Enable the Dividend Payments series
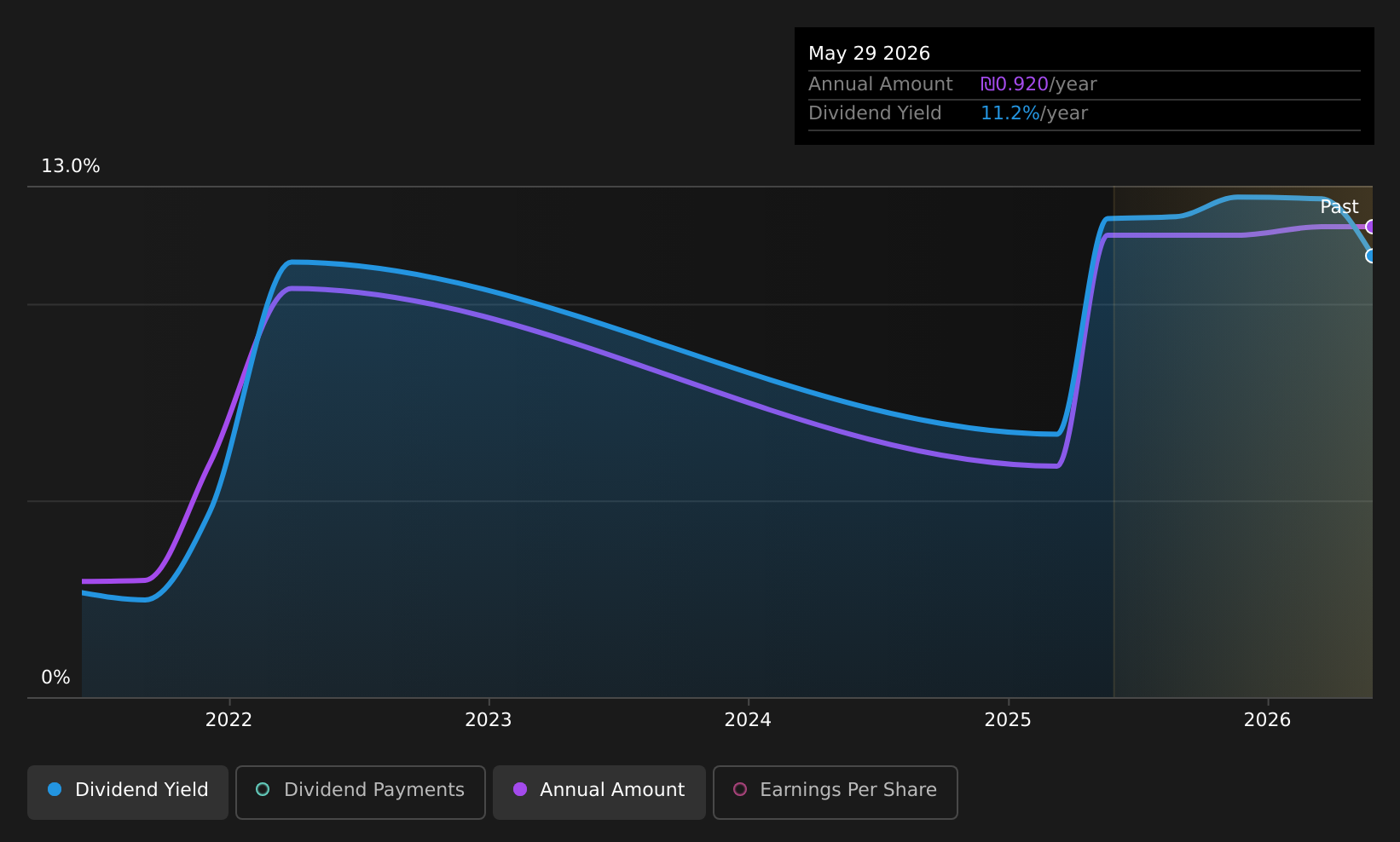Screen dimensions: 1400x842 (361, 792)
